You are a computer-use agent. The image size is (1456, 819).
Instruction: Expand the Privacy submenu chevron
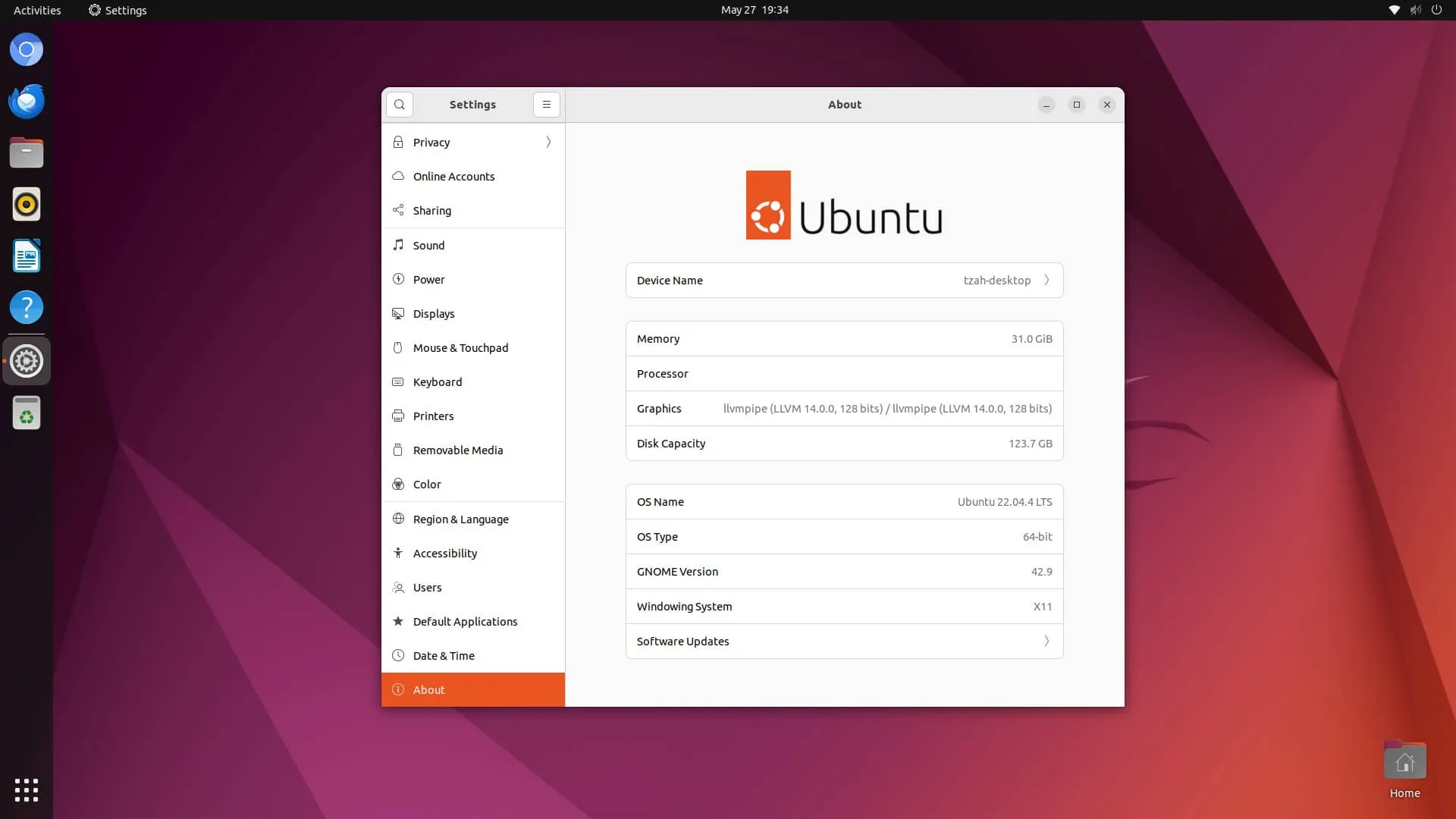click(x=548, y=142)
